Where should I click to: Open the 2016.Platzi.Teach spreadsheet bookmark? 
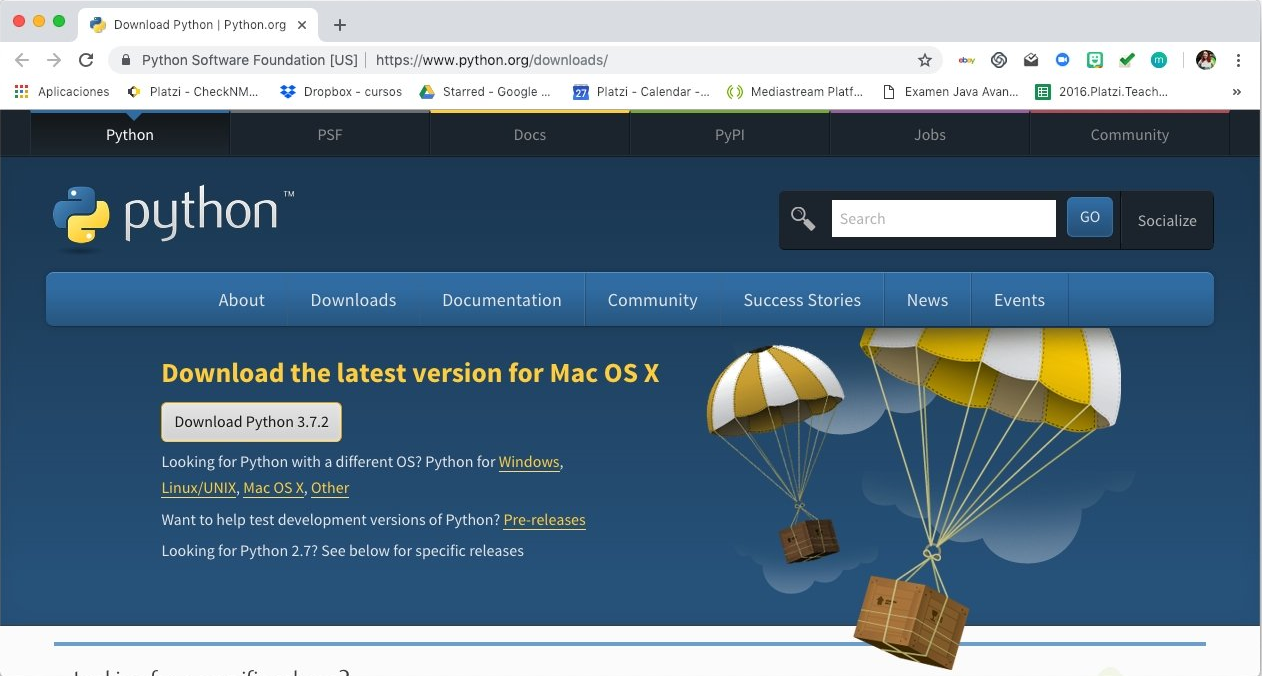(1101, 91)
